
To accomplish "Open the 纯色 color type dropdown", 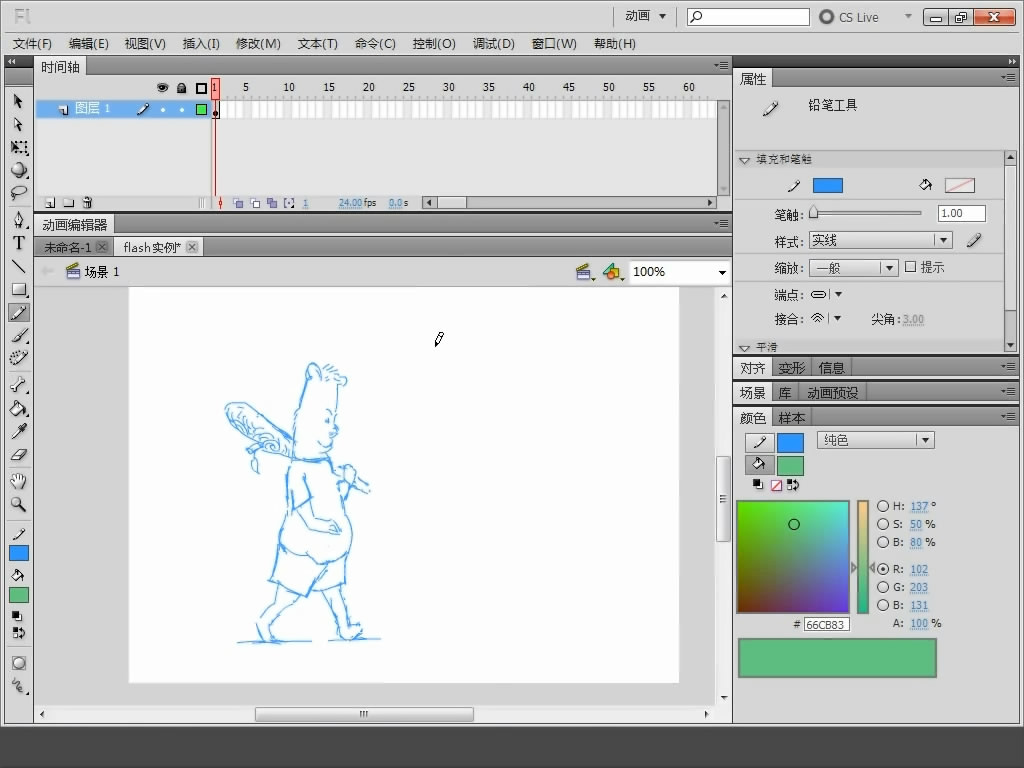I will 876,440.
